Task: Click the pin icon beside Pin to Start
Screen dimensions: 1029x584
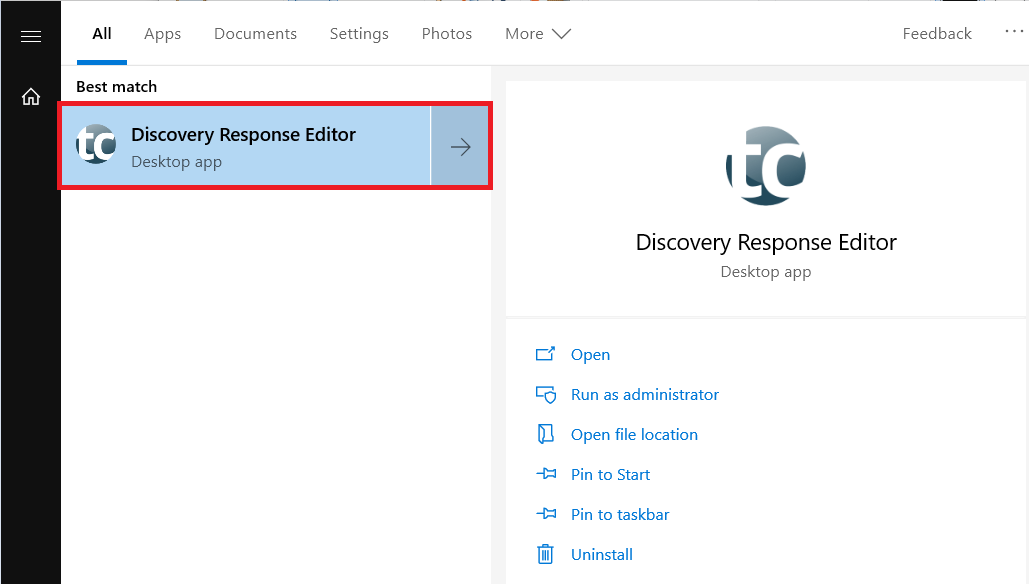Action: [x=545, y=475]
